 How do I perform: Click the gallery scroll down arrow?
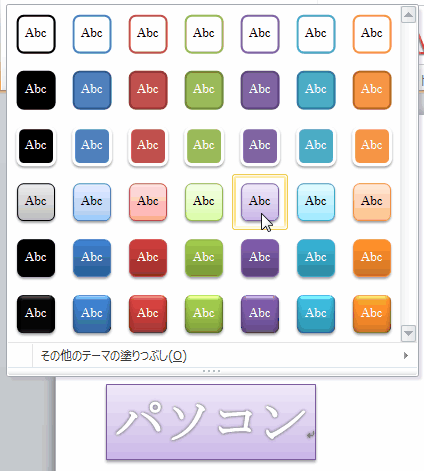(408, 333)
